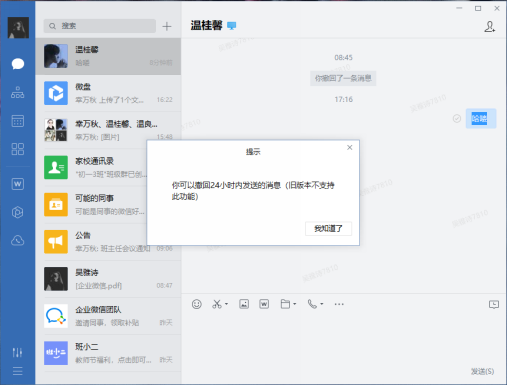The image size is (508, 385).
Task: Click the send file folder icon
Action: (285, 304)
